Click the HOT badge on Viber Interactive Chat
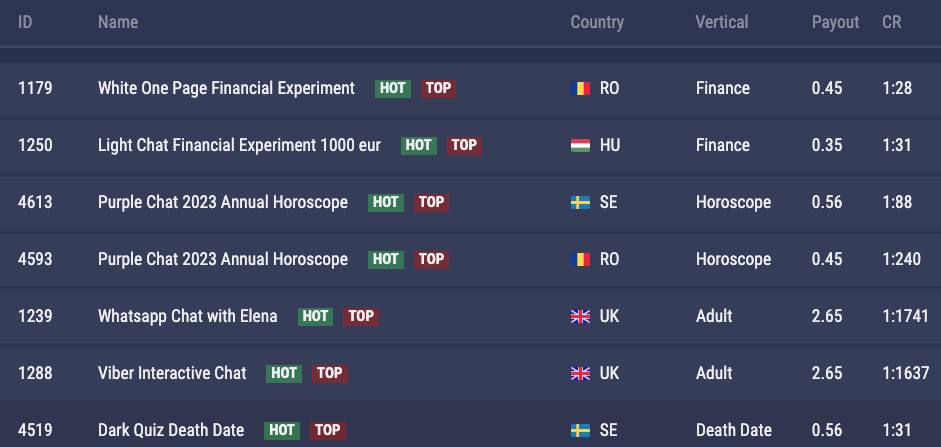 coord(283,373)
